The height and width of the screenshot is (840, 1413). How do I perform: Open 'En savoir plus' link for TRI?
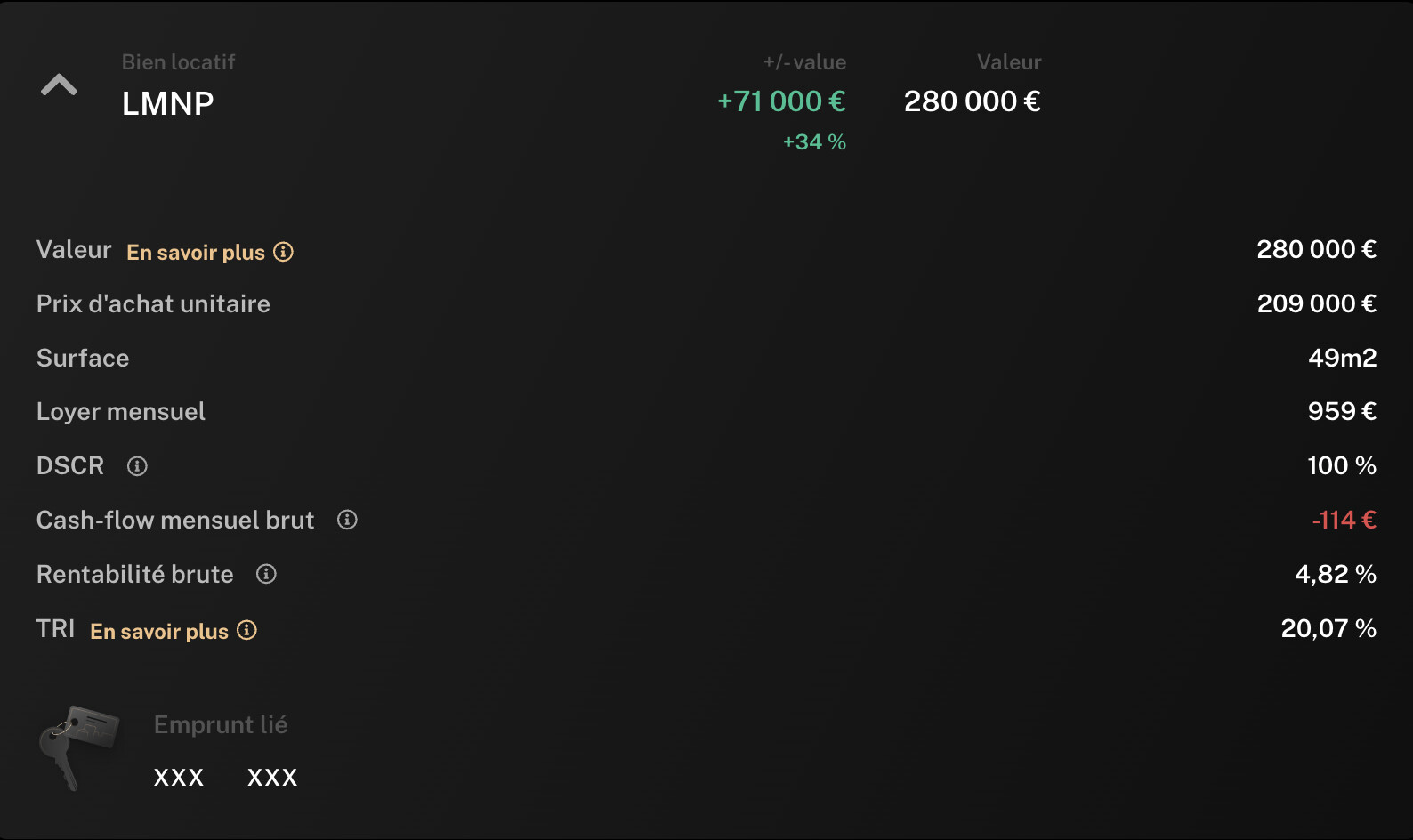159,632
